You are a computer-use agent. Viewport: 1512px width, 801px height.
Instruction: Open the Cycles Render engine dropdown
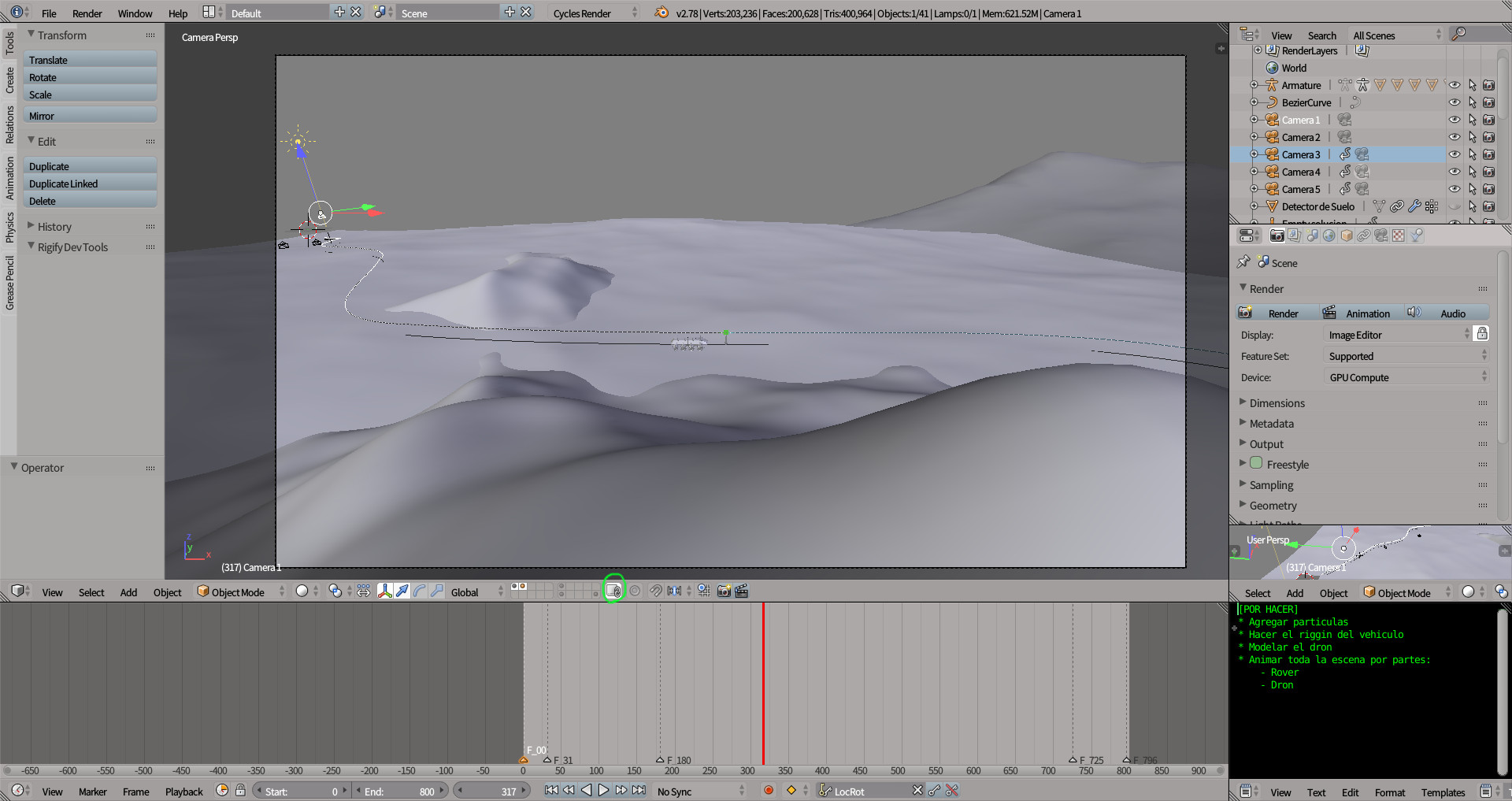tap(595, 13)
